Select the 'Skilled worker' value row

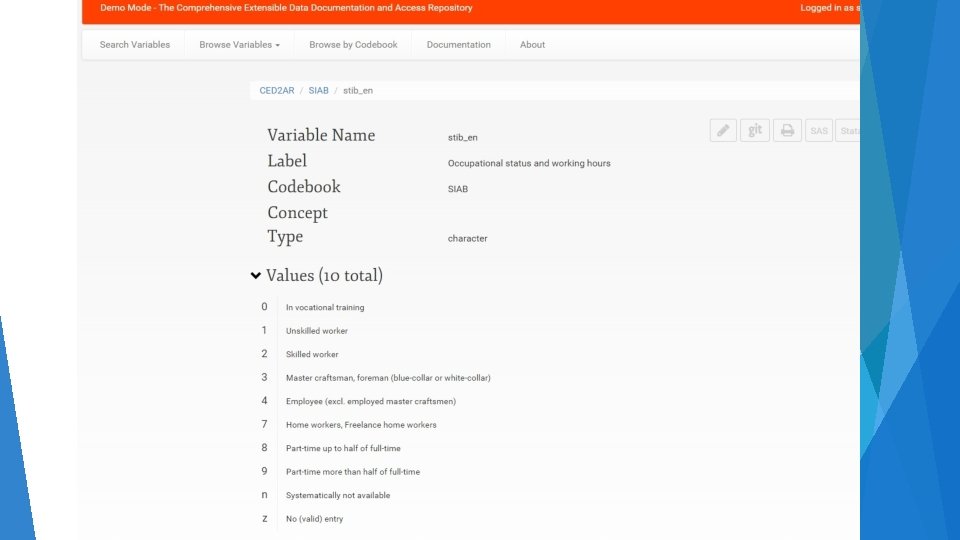[x=312, y=354]
